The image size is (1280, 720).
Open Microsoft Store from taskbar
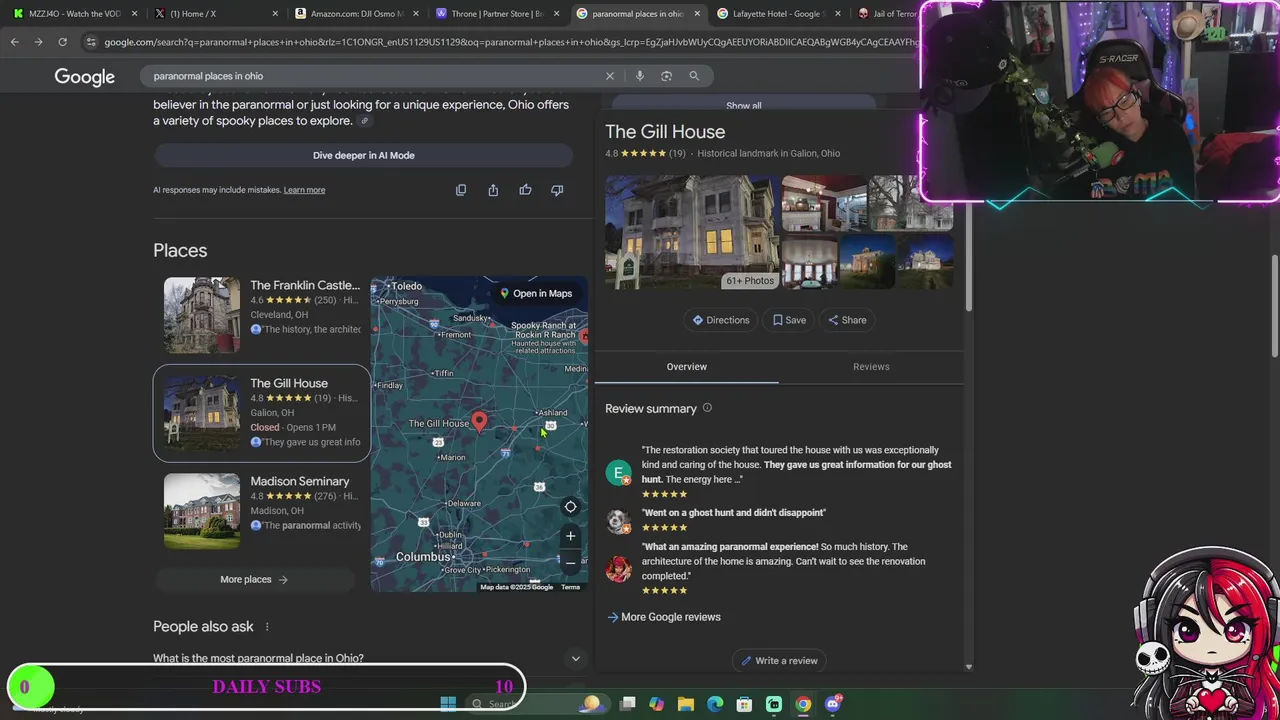click(x=744, y=704)
